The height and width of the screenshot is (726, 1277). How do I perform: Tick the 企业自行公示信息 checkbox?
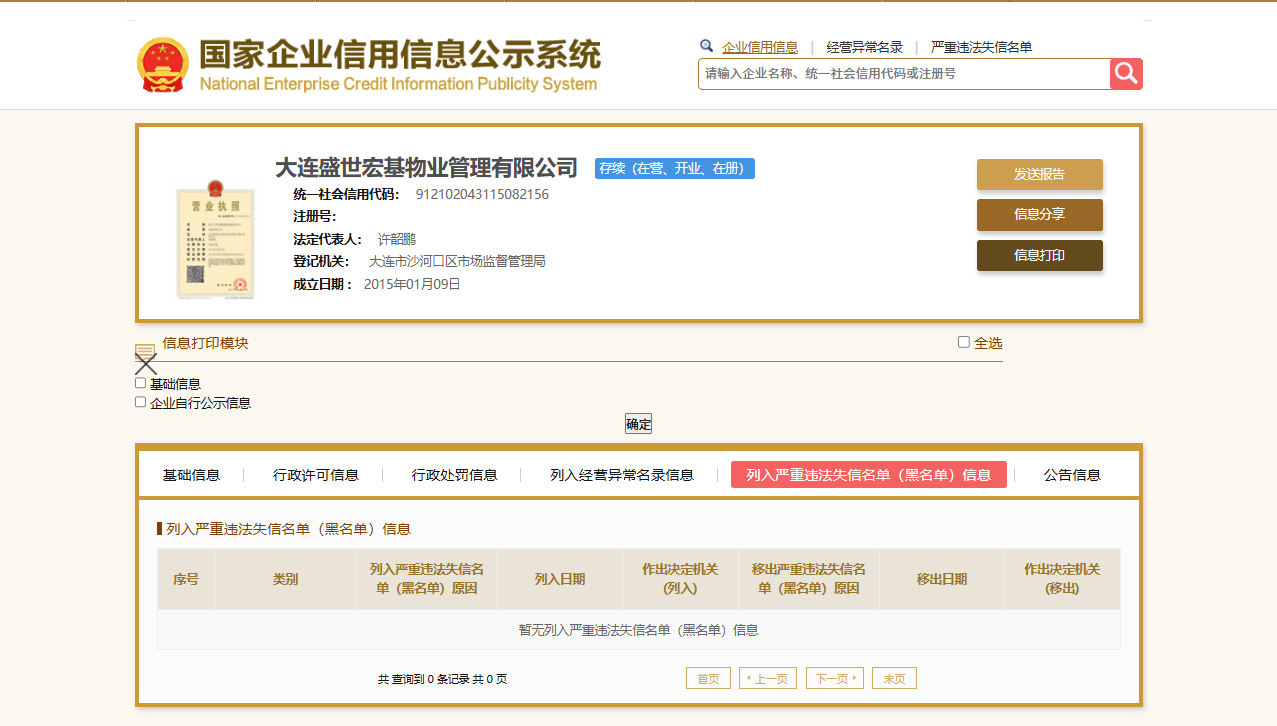(141, 403)
